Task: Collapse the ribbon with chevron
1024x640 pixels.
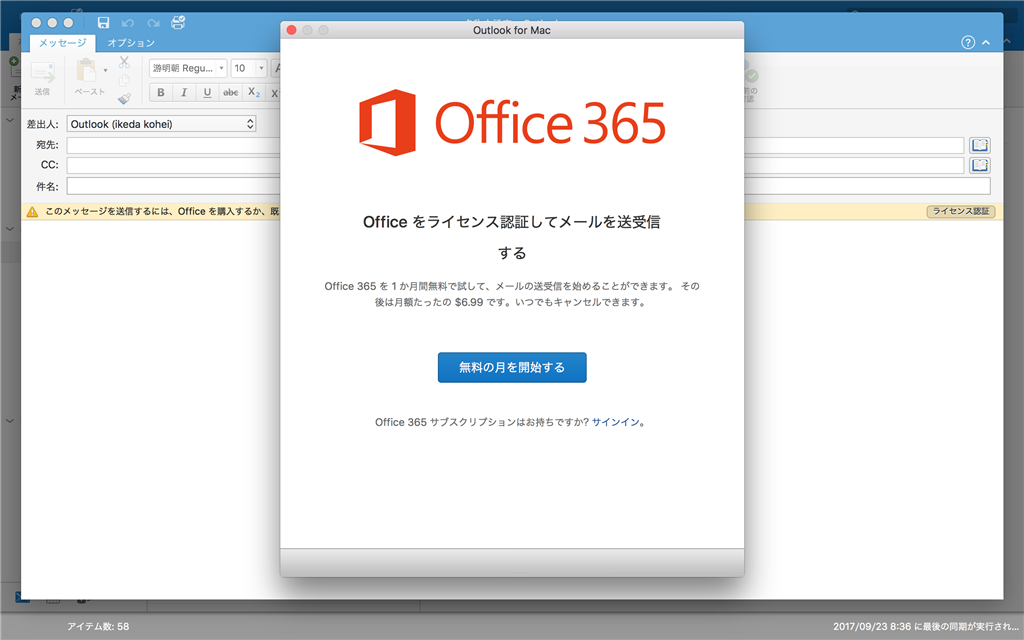Action: 986,42
